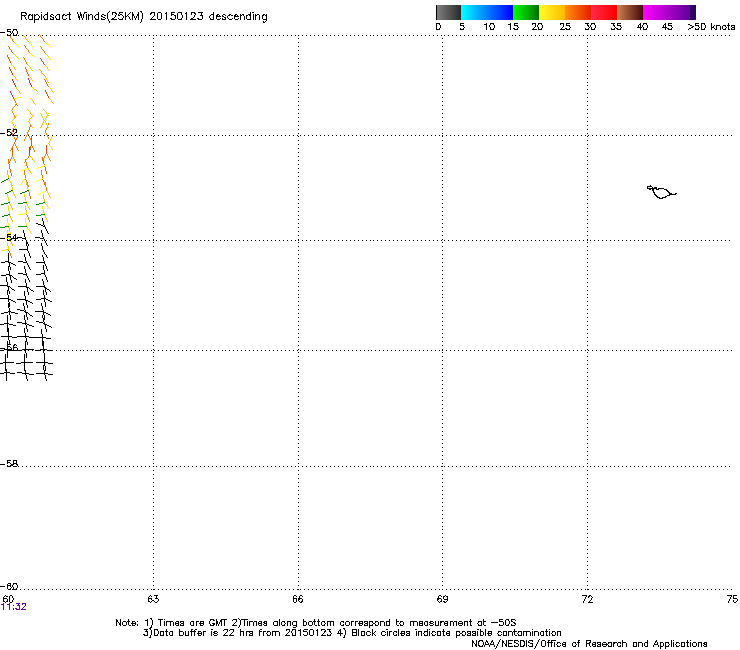Viewport: 740px width, 650px height.
Task: Click the '66' longitude axis label
Action: click(298, 599)
